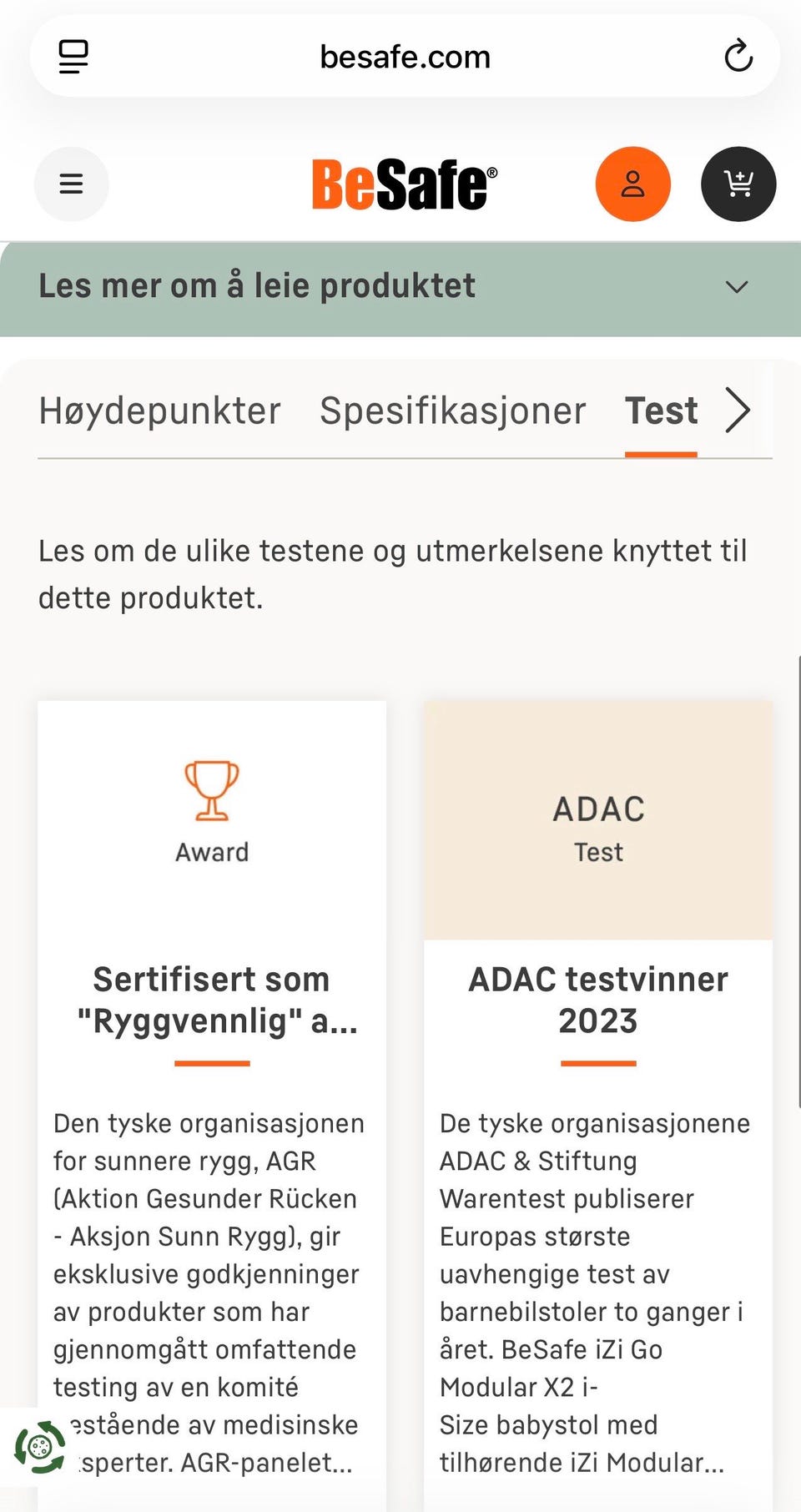Show more tabs with right chevron
This screenshot has height=1512, width=801.
pos(738,411)
